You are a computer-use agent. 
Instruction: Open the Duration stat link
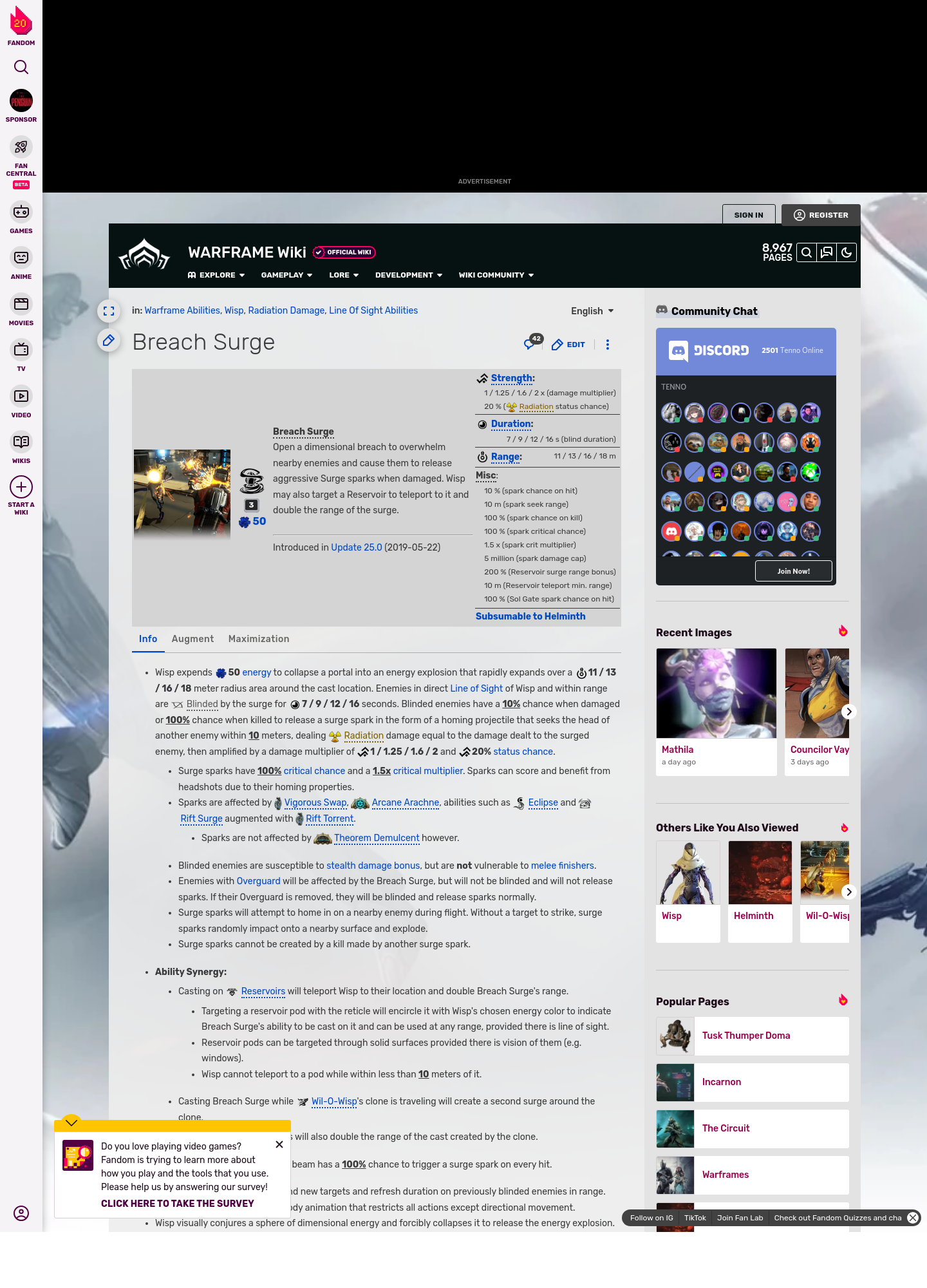click(511, 424)
